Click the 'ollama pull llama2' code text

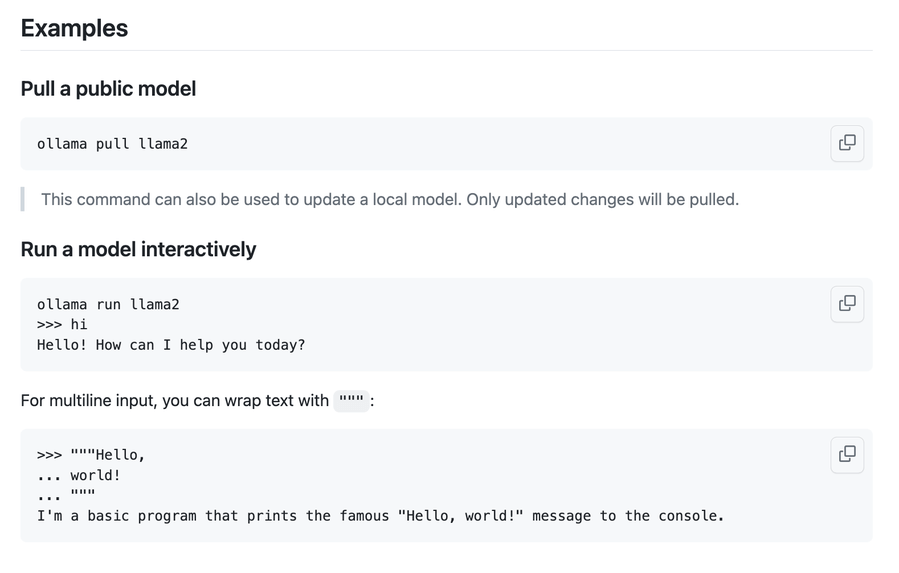point(112,143)
